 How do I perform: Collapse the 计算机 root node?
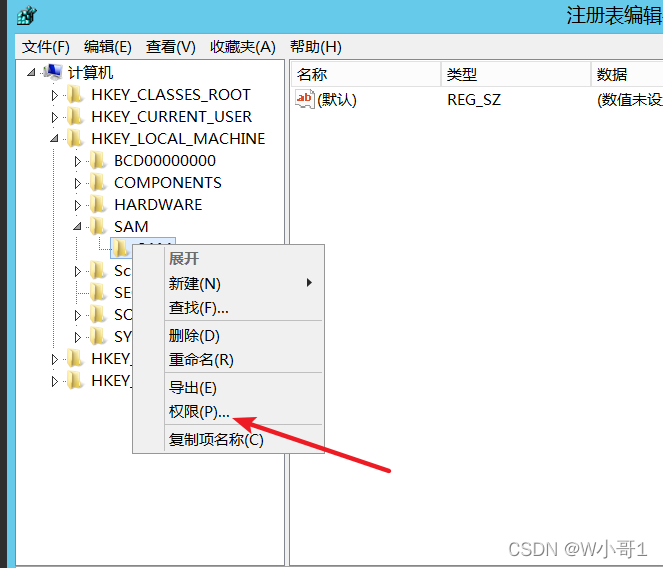click(31, 73)
